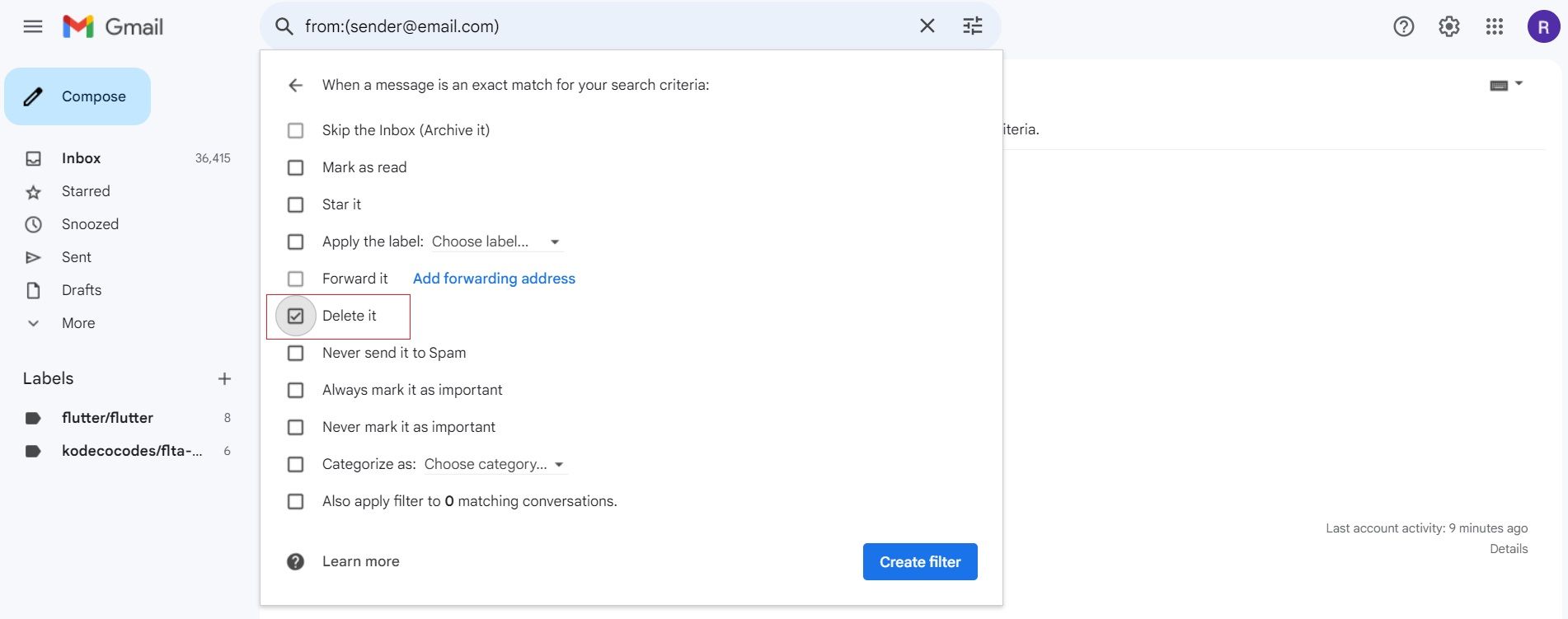
Task: Uncheck the Delete it checkbox
Action: click(295, 316)
